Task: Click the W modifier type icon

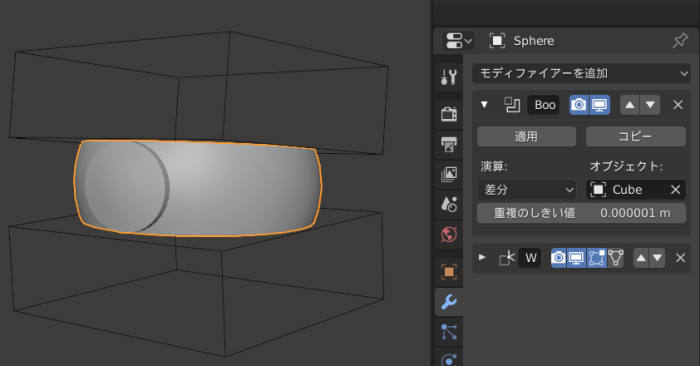Action: pos(507,258)
